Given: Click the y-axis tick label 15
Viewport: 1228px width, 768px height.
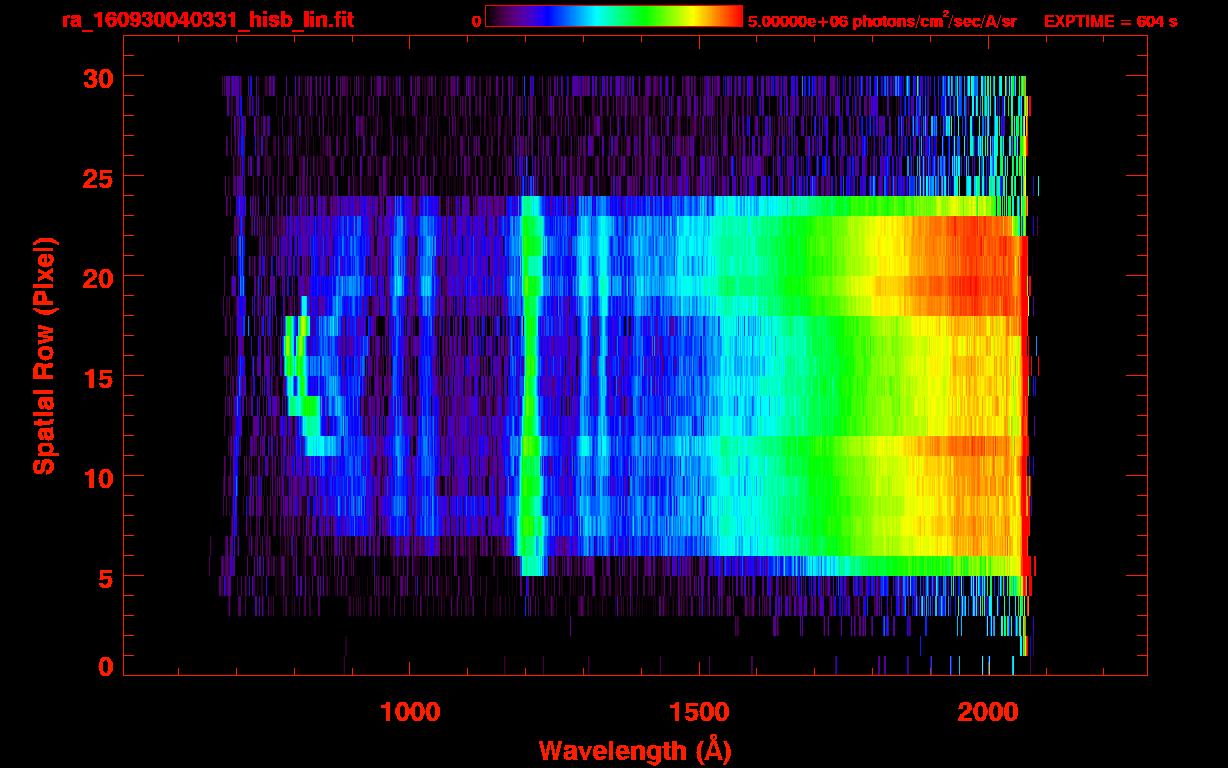Looking at the screenshot, I should click(98, 377).
